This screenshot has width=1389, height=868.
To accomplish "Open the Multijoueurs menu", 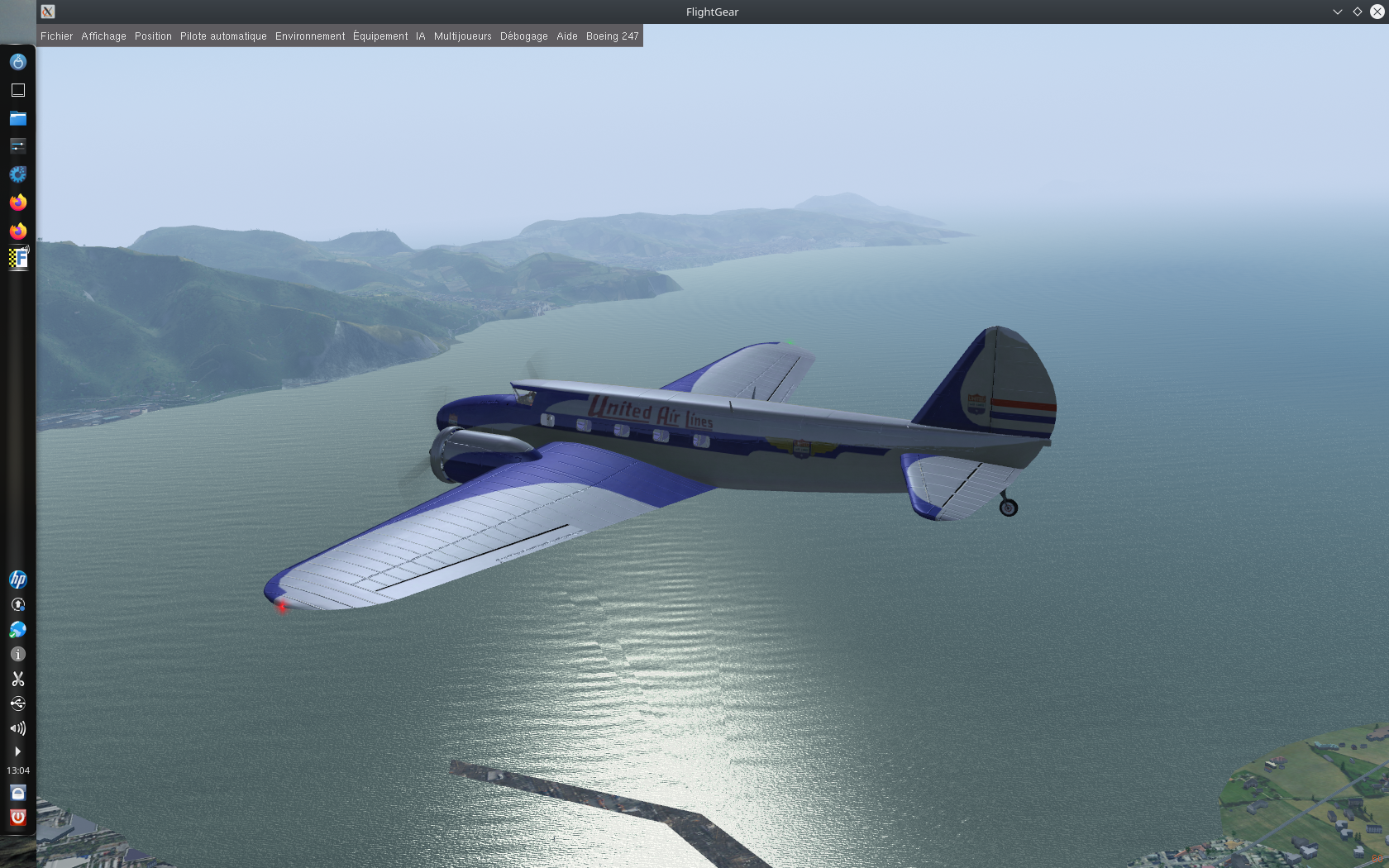I will tap(462, 36).
